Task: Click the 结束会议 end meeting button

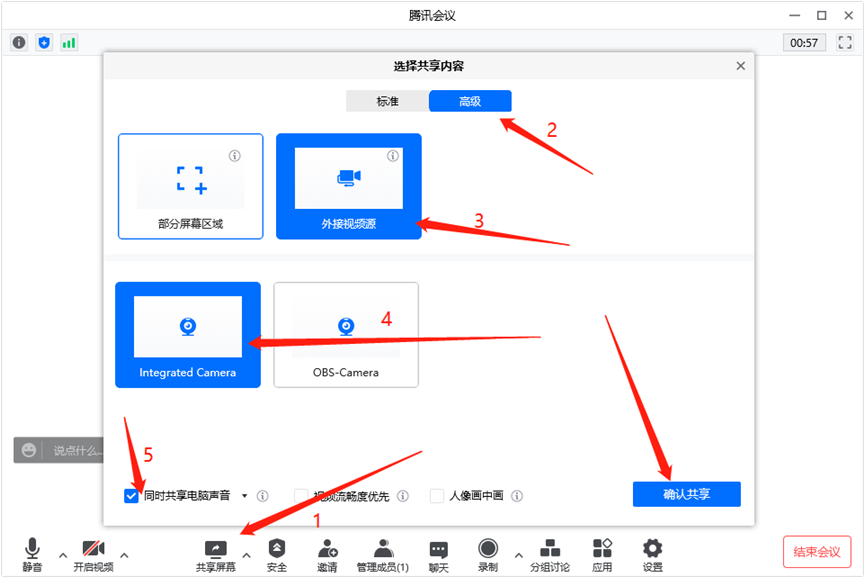Action: click(x=816, y=552)
